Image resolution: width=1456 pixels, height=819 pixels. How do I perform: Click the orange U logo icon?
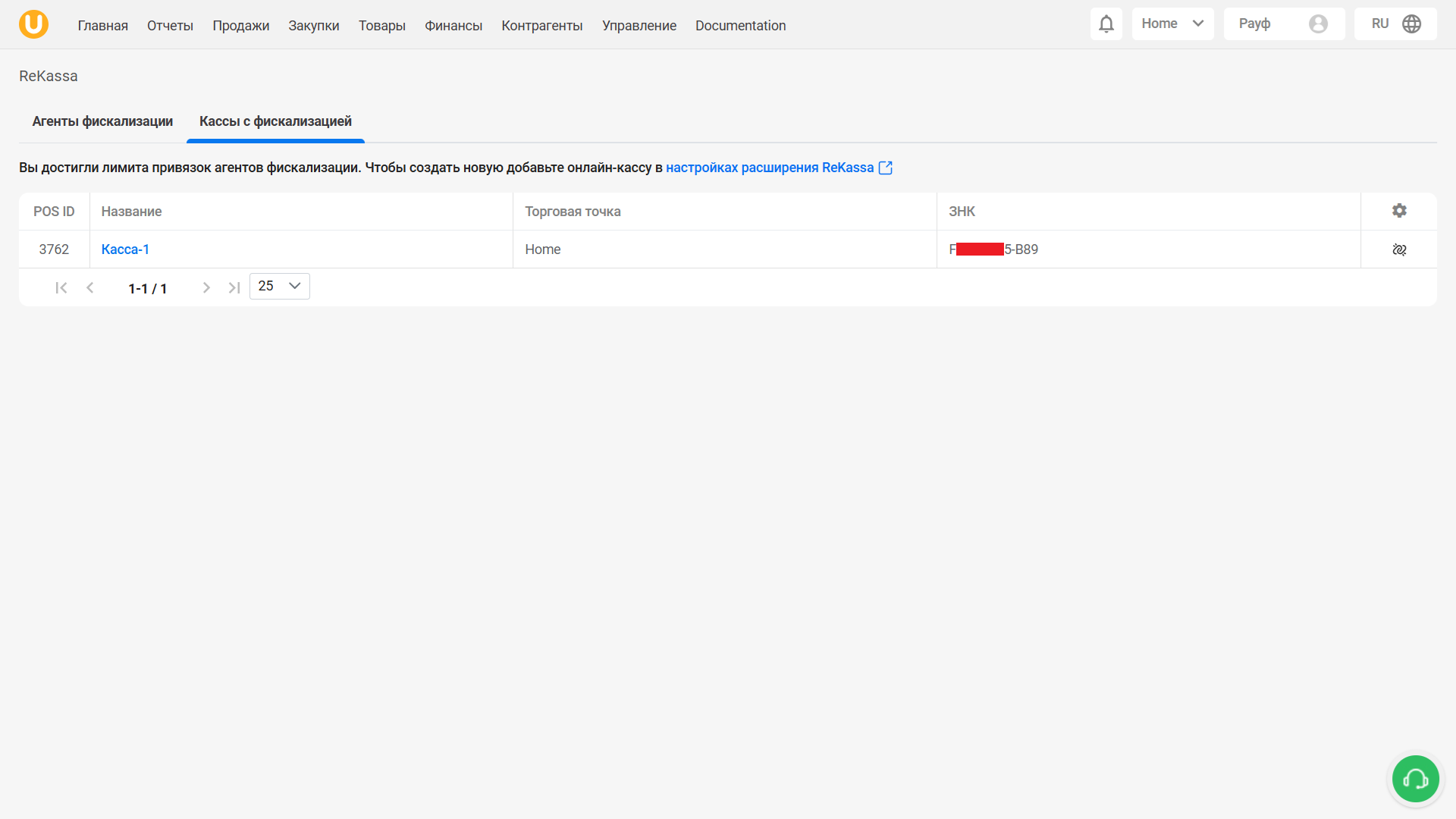[x=33, y=24]
